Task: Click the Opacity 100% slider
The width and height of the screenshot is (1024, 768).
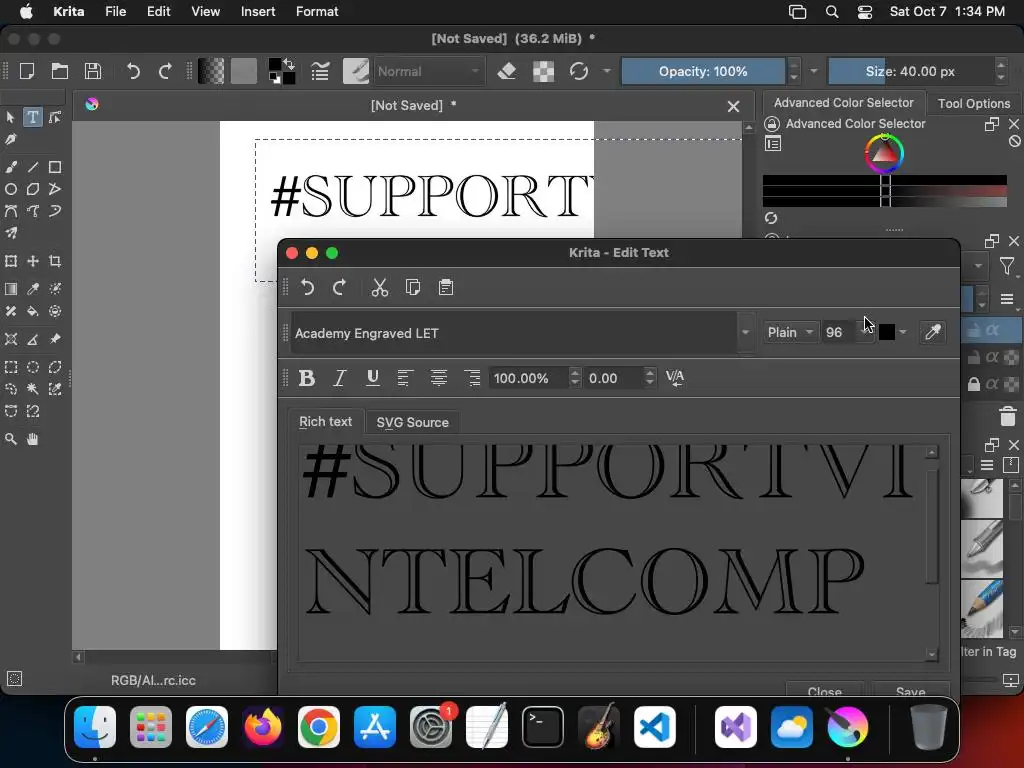Action: tap(703, 71)
